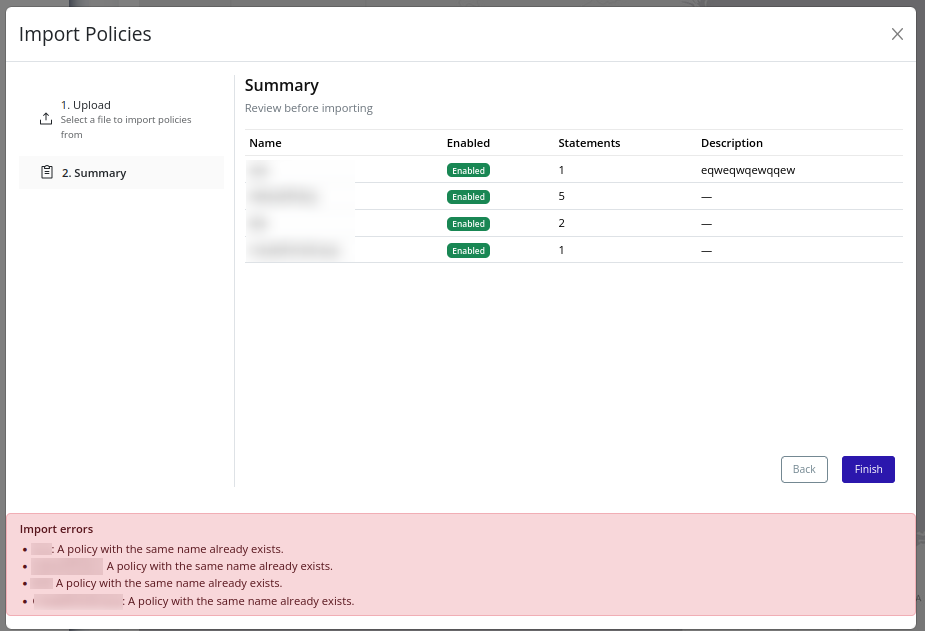Viewport: 925px width, 631px height.
Task: Click the description text "eqweqwqewqqew"
Action: point(748,170)
